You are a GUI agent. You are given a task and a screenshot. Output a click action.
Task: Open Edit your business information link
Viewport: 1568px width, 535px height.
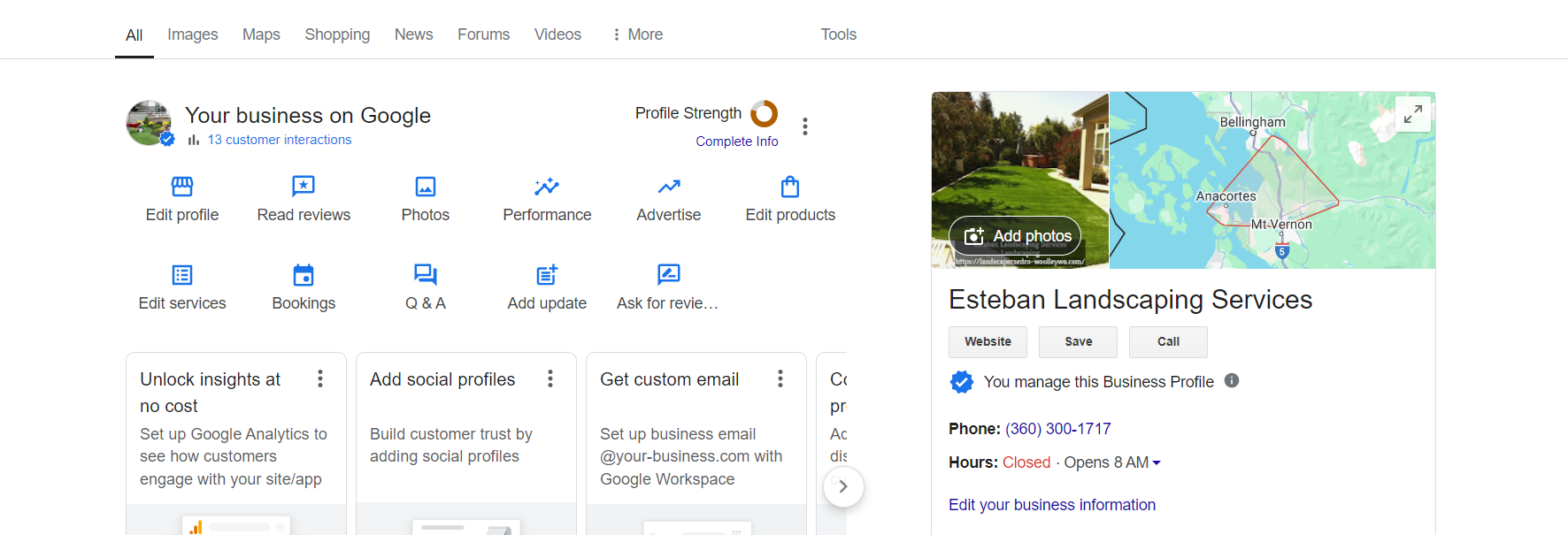pos(1052,505)
